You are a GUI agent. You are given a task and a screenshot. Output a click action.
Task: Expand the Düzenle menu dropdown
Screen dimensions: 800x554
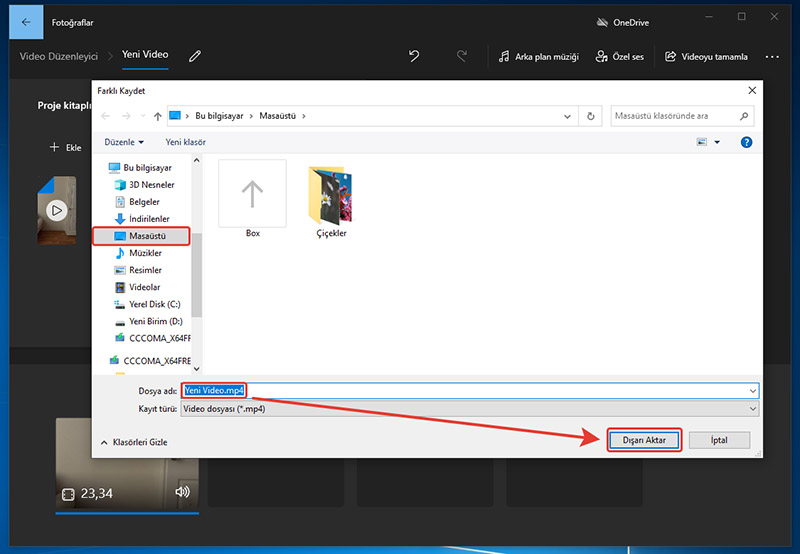point(124,143)
